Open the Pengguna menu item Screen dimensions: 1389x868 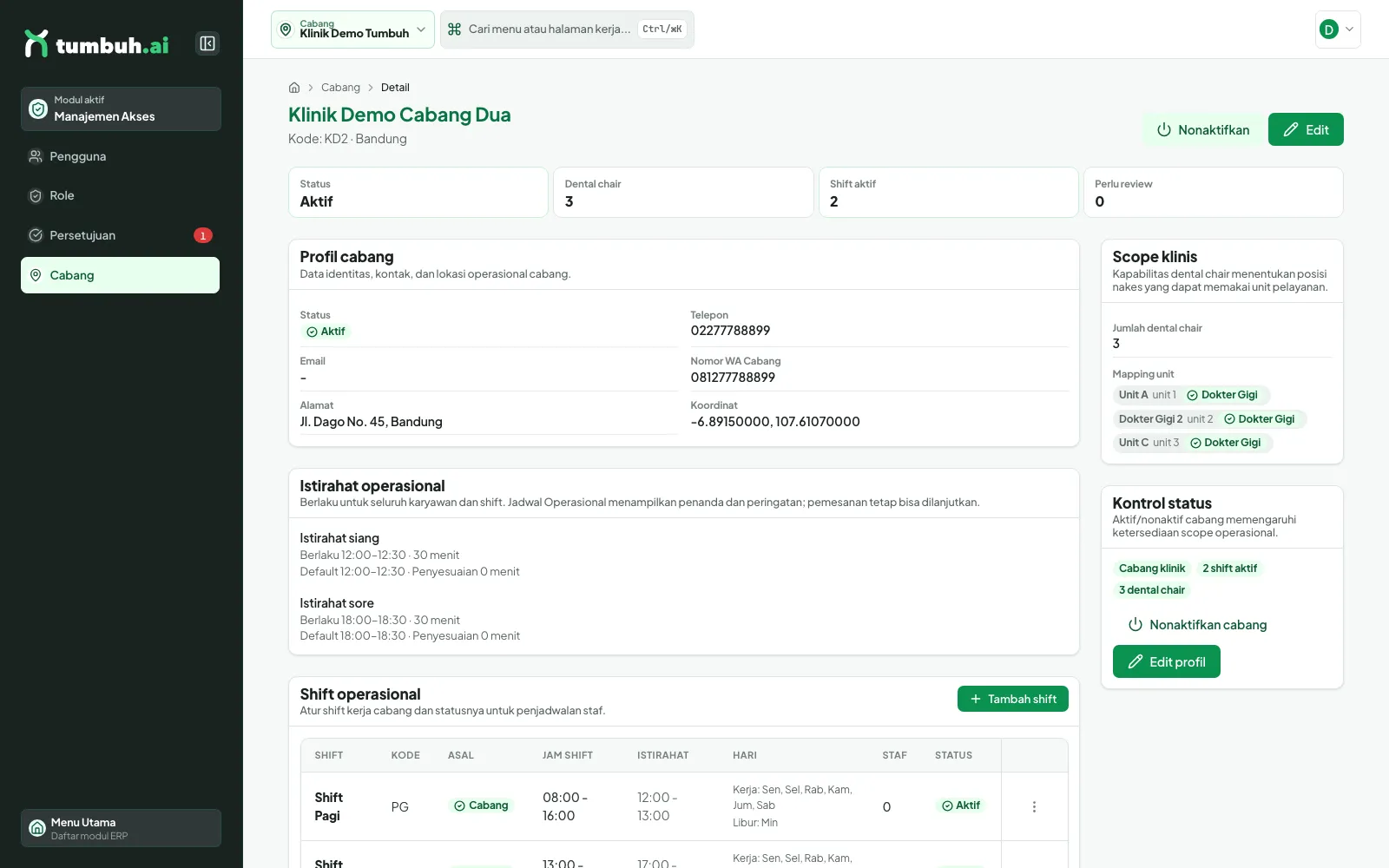point(121,156)
